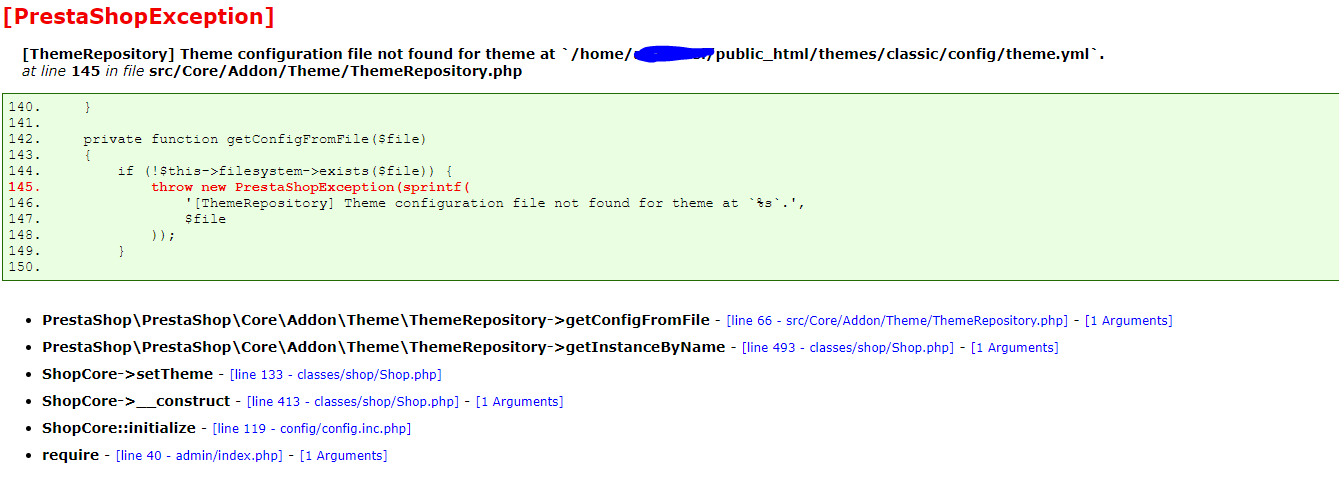Show arguments for require trace entry

pos(343,456)
